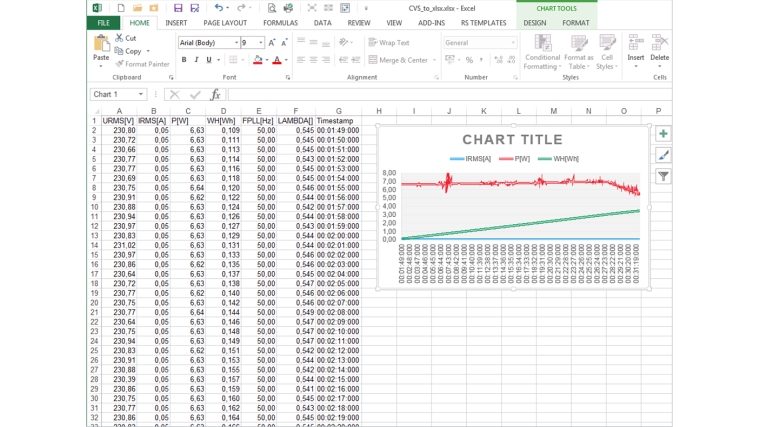
Task: Toggle Italic formatting
Action: [x=196, y=60]
